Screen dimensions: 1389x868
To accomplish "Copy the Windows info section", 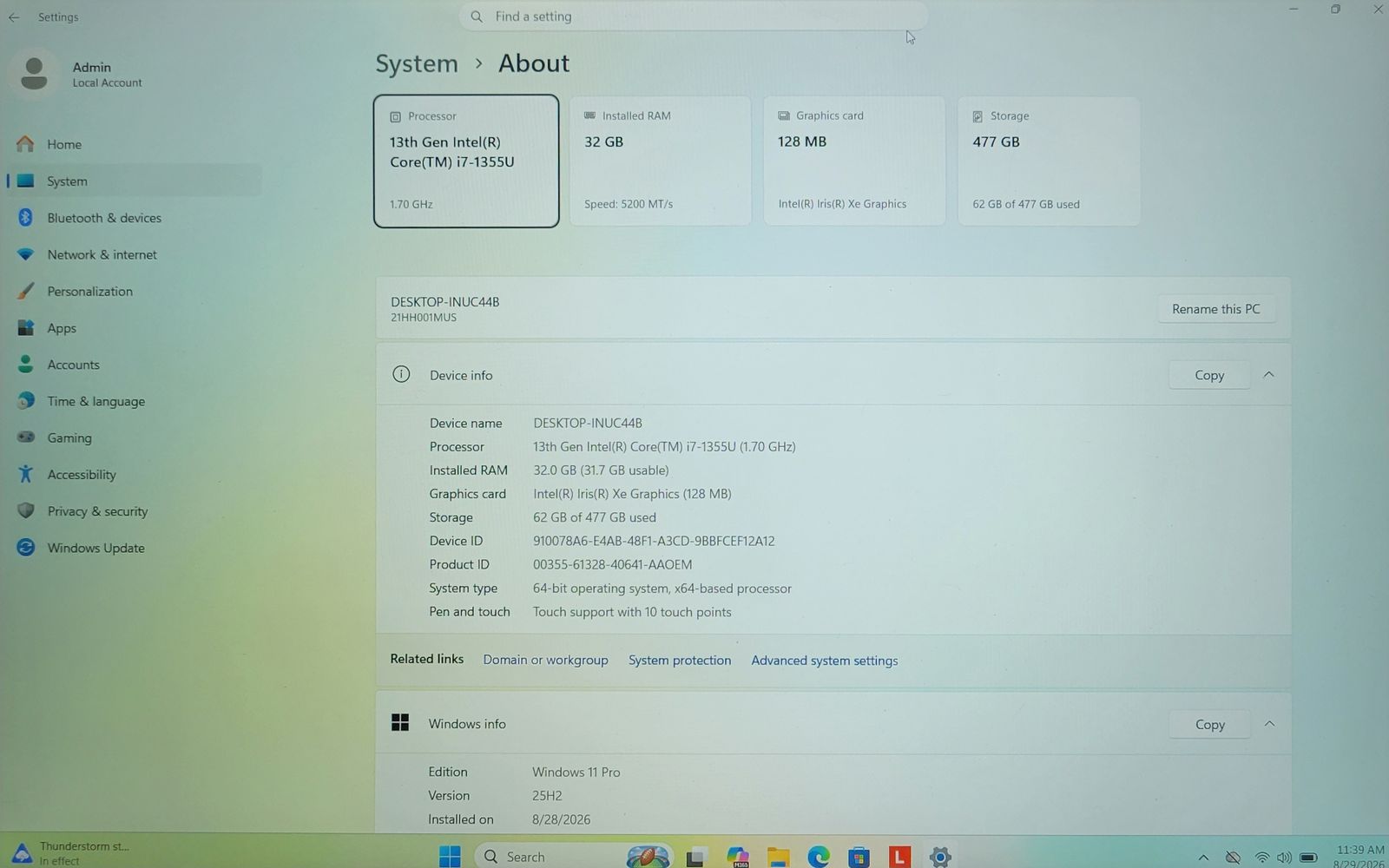I will (x=1210, y=724).
